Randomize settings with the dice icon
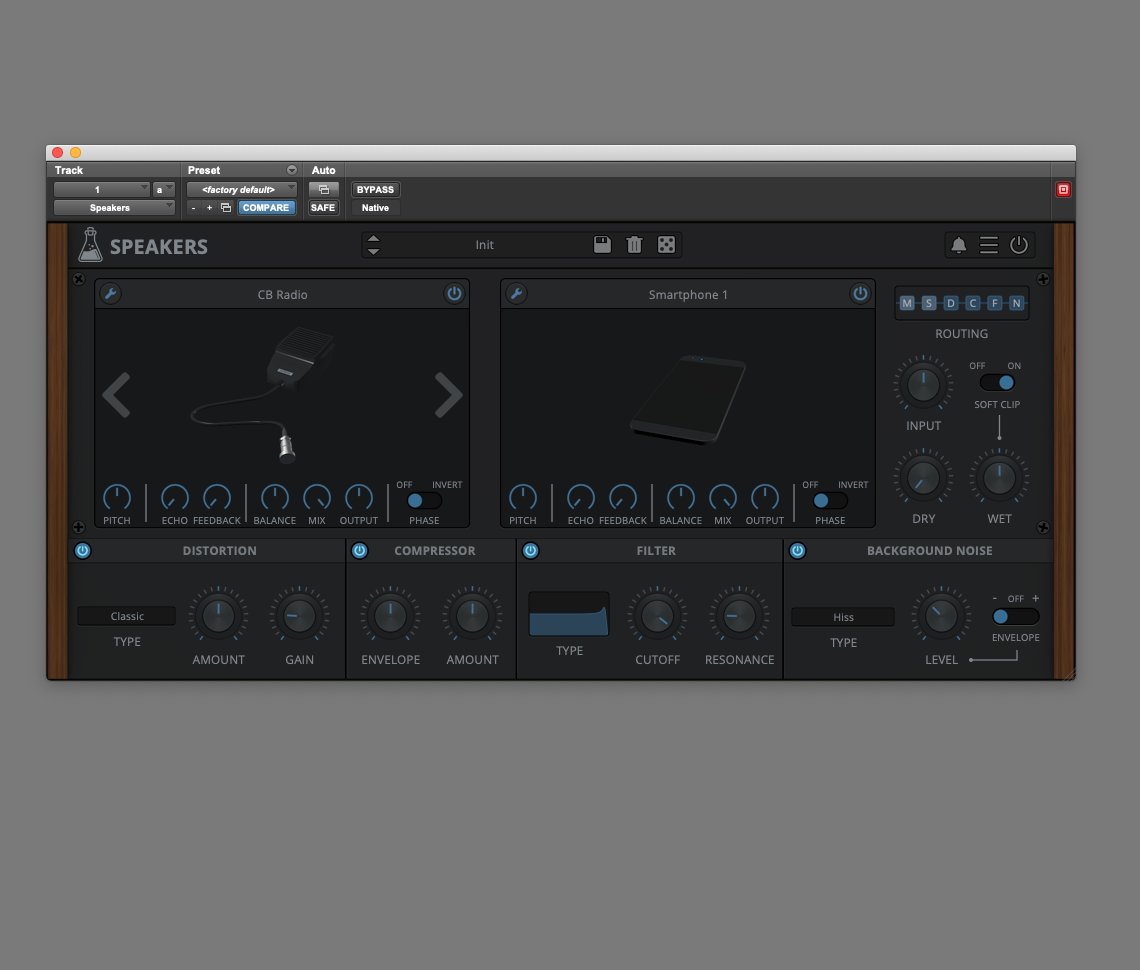The height and width of the screenshot is (970, 1140). tap(666, 244)
